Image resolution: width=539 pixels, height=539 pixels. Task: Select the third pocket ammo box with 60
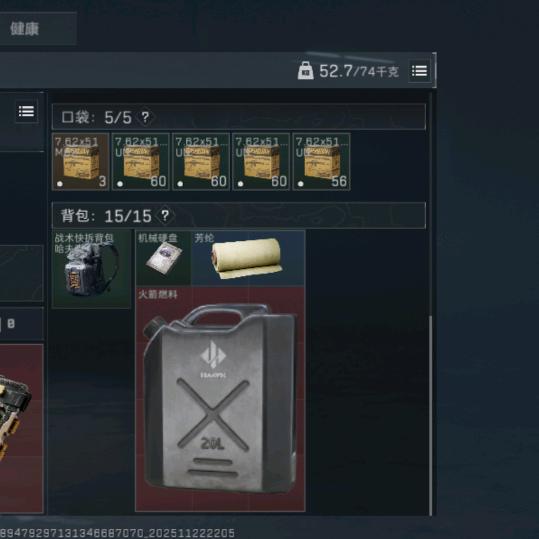pos(201,162)
